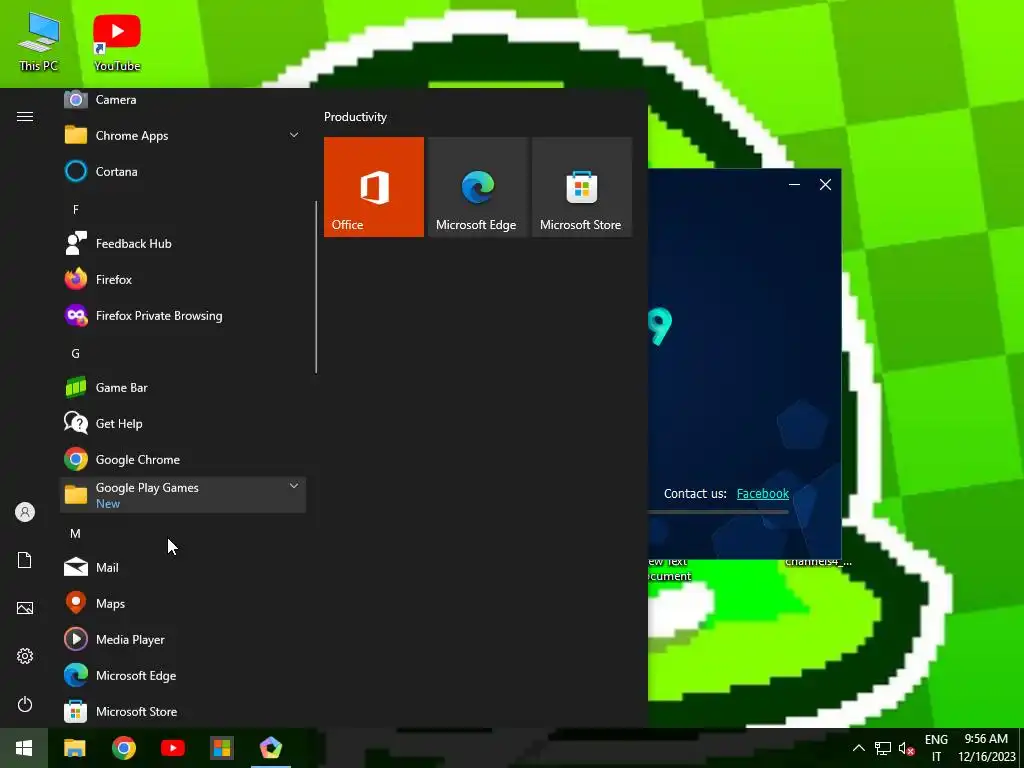
Task: Click the app list scrollbar
Action: click(x=316, y=287)
